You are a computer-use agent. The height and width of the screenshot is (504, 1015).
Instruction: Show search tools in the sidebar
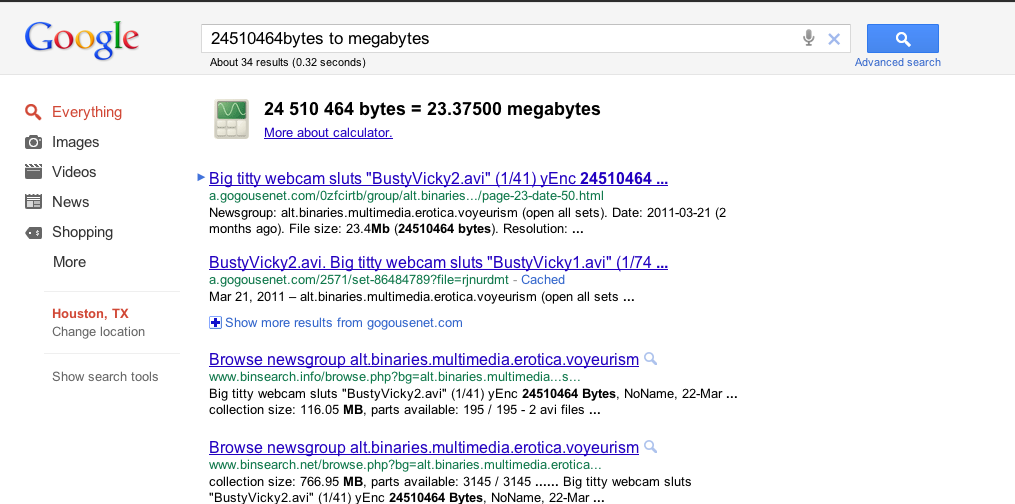coord(105,377)
